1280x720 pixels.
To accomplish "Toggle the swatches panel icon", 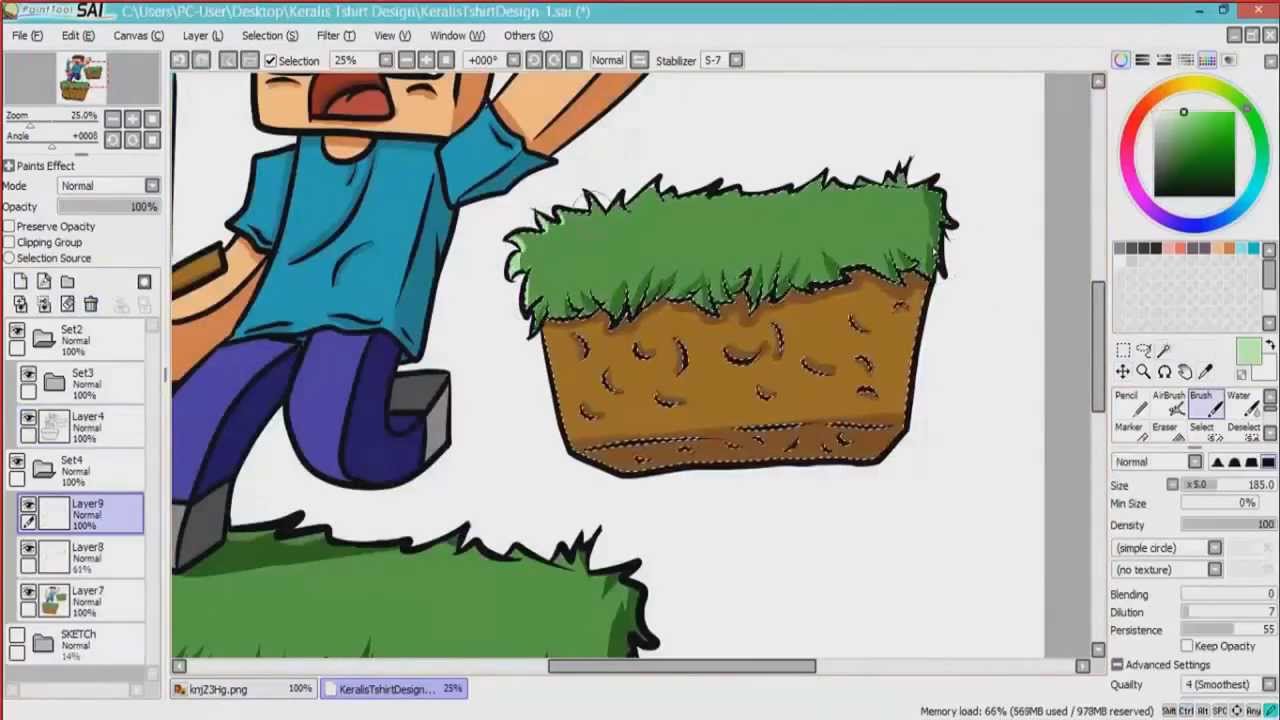I will (1207, 60).
